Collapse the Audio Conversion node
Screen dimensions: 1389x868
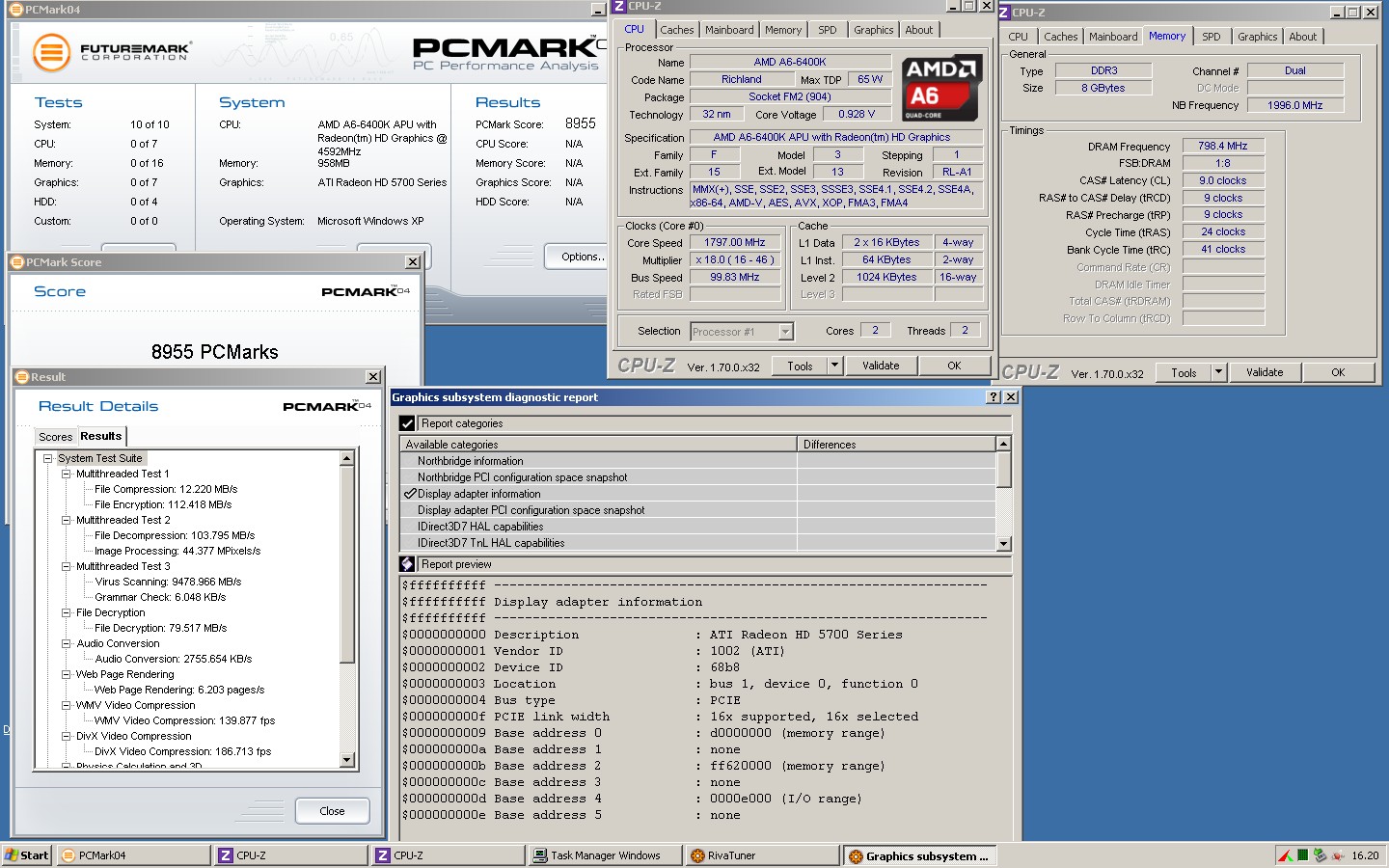point(66,643)
